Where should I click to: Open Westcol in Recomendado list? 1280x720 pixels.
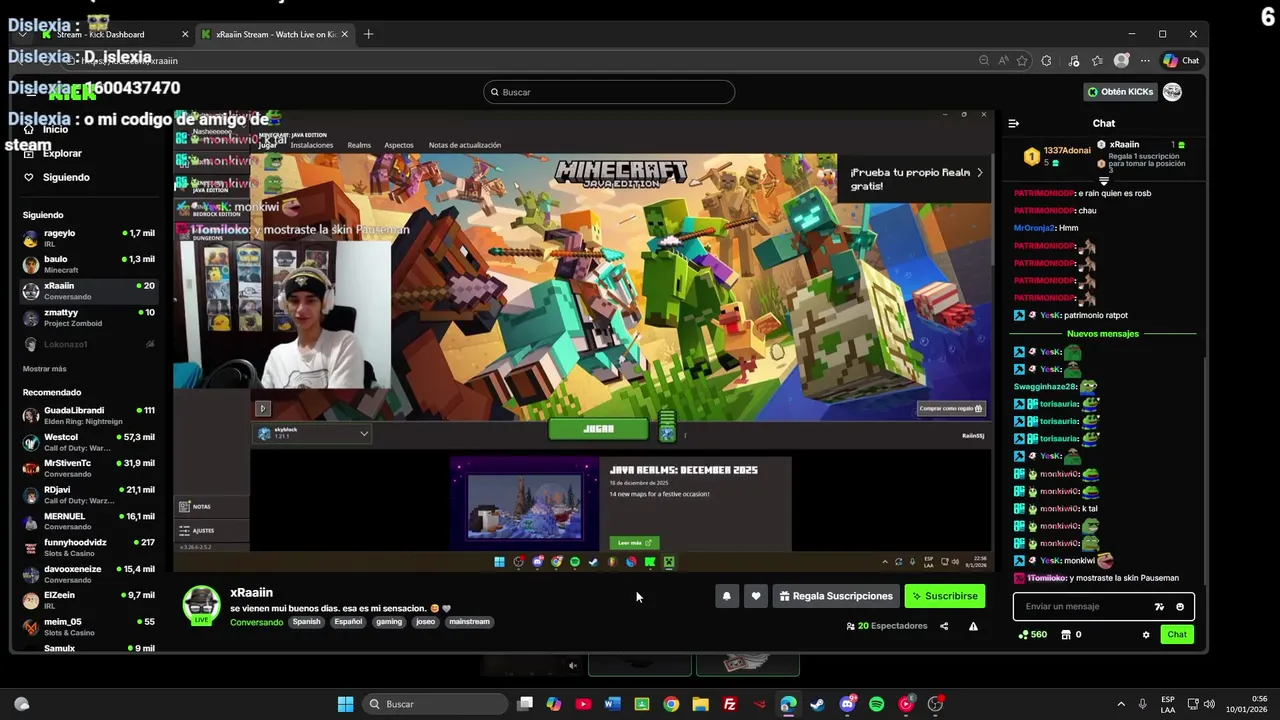(89, 442)
